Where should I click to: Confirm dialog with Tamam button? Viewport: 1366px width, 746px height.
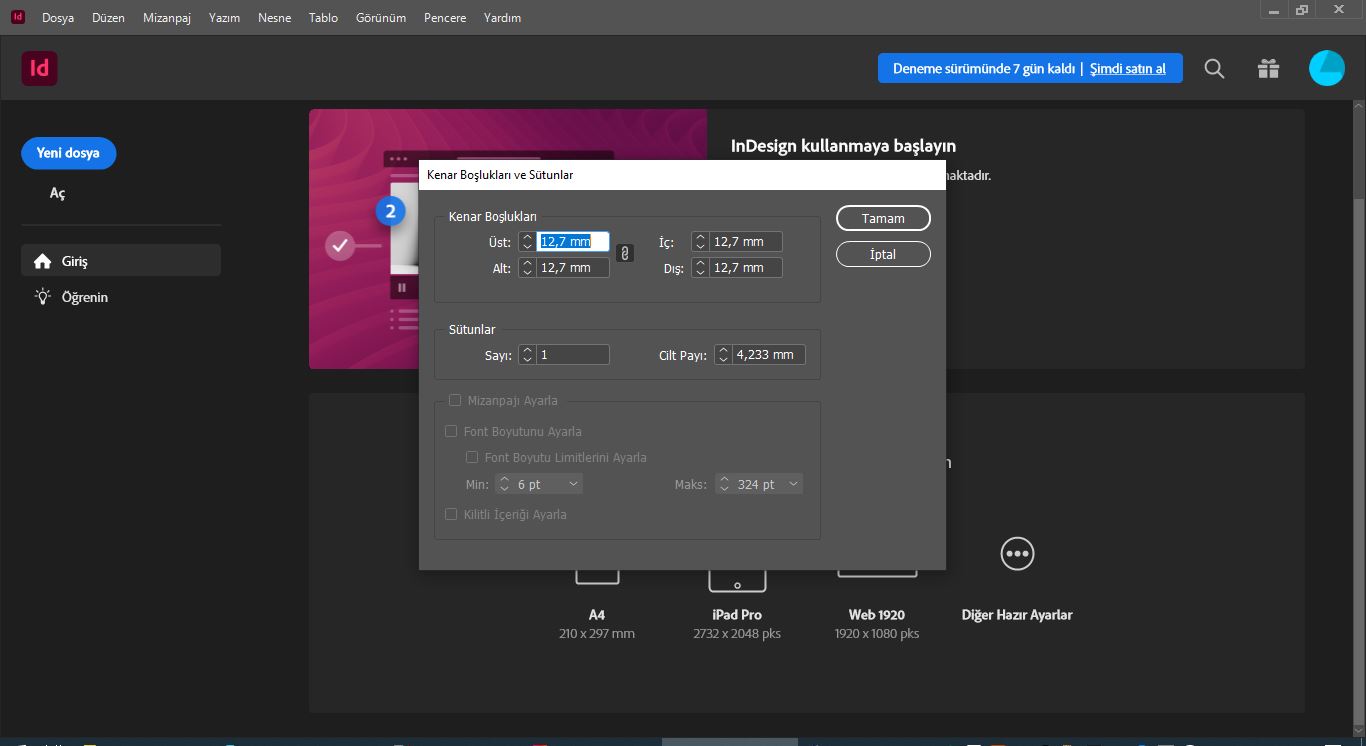click(883, 218)
